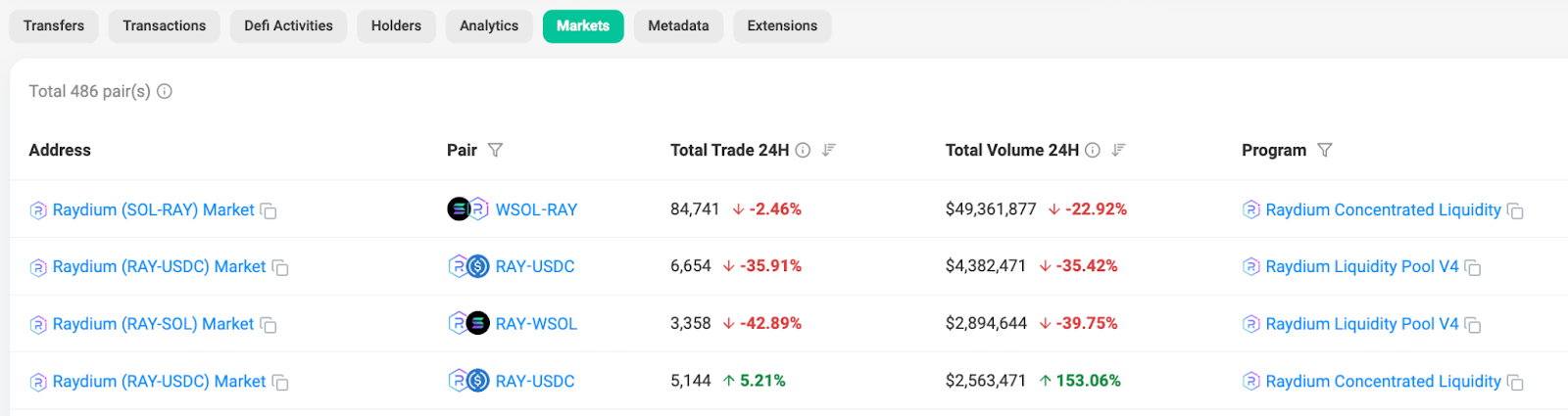Copy the Raydium Liquidity Pool V4 program in the second row

coord(1473,268)
